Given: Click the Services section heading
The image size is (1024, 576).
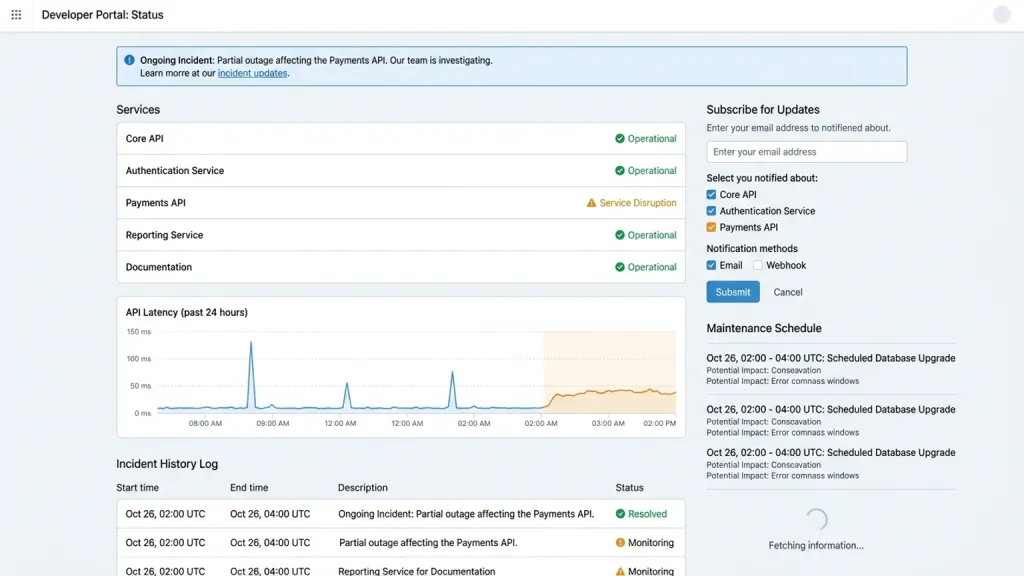Looking at the screenshot, I should [x=138, y=110].
